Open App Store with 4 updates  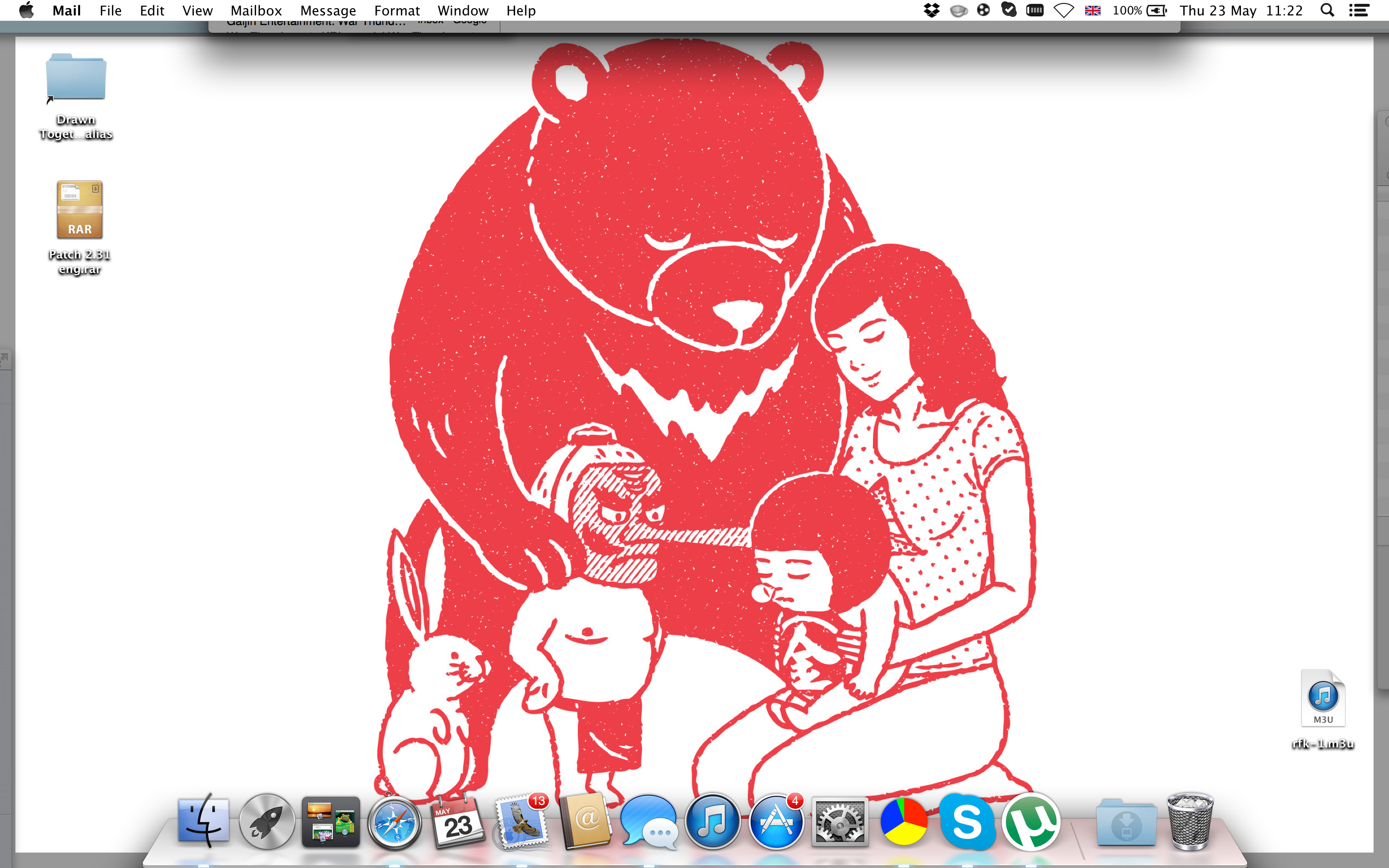point(776,822)
